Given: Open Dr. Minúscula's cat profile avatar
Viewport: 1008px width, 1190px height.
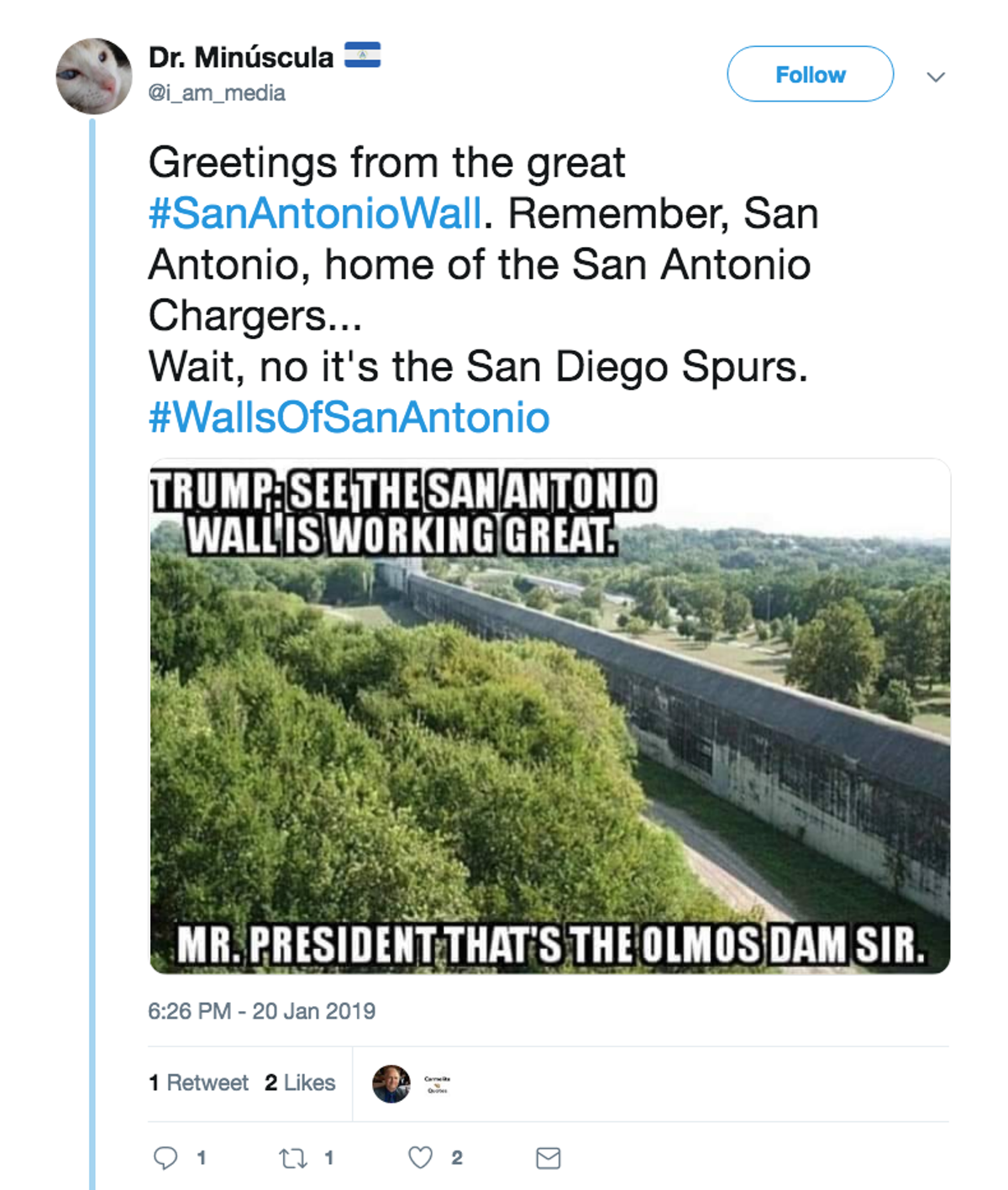Looking at the screenshot, I should pyautogui.click(x=94, y=76).
